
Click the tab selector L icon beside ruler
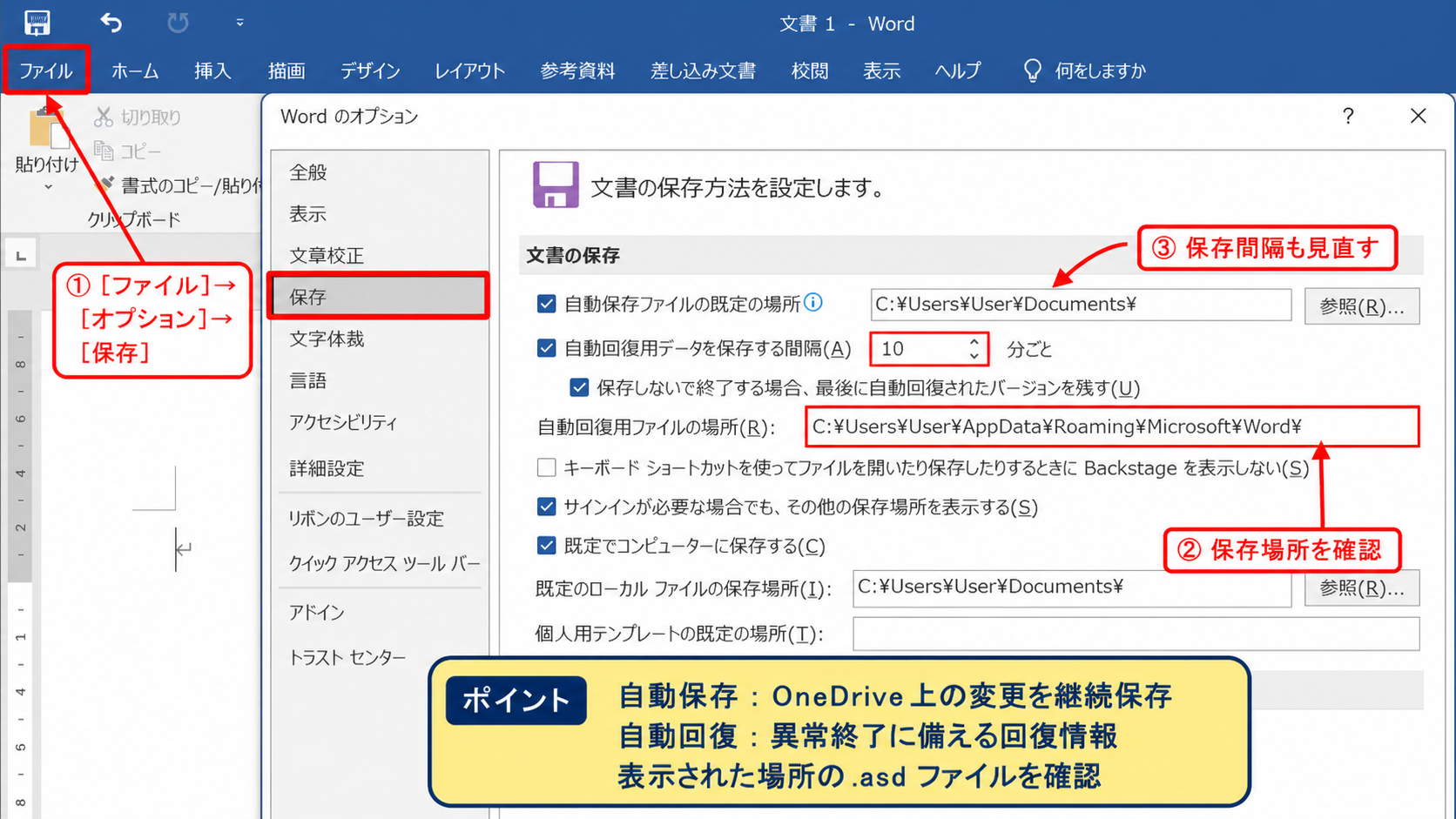21,255
